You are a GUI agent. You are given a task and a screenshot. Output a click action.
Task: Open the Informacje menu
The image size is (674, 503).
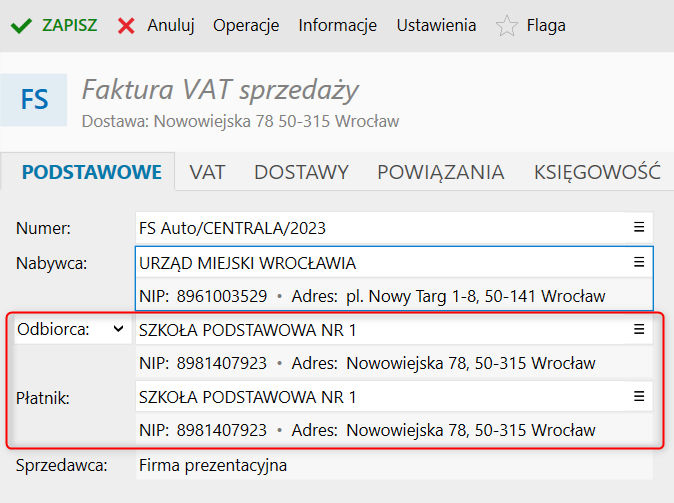click(x=337, y=25)
